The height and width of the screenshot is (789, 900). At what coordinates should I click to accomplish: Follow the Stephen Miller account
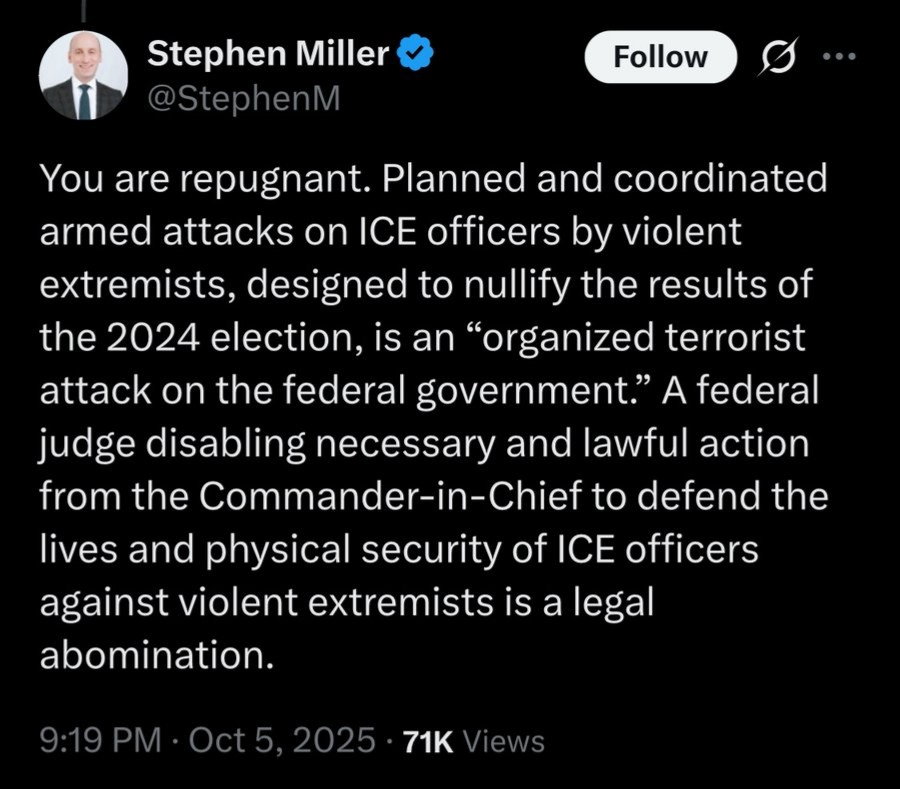[x=660, y=57]
